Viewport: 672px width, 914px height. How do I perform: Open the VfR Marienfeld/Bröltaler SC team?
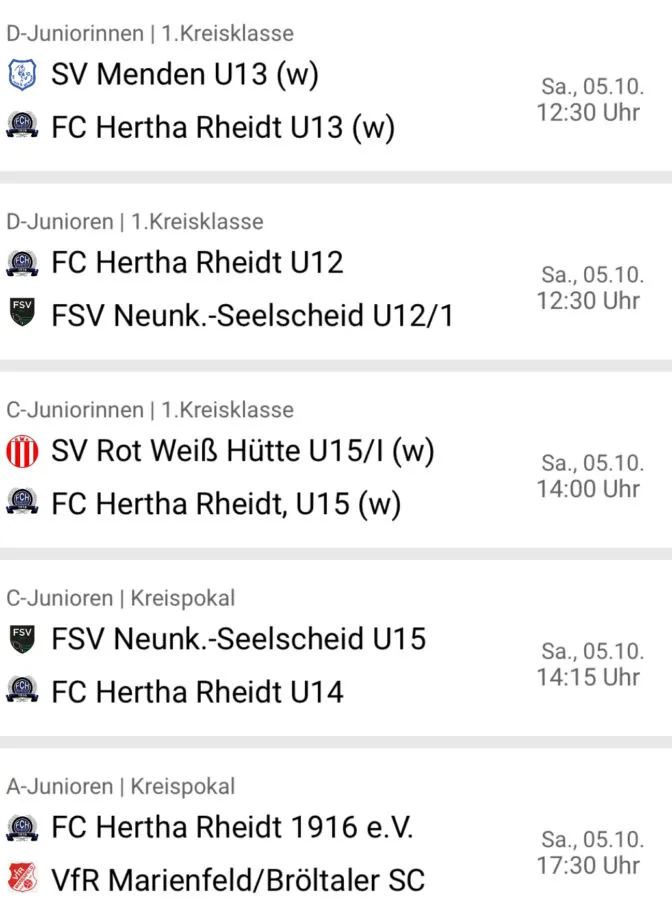pos(238,880)
